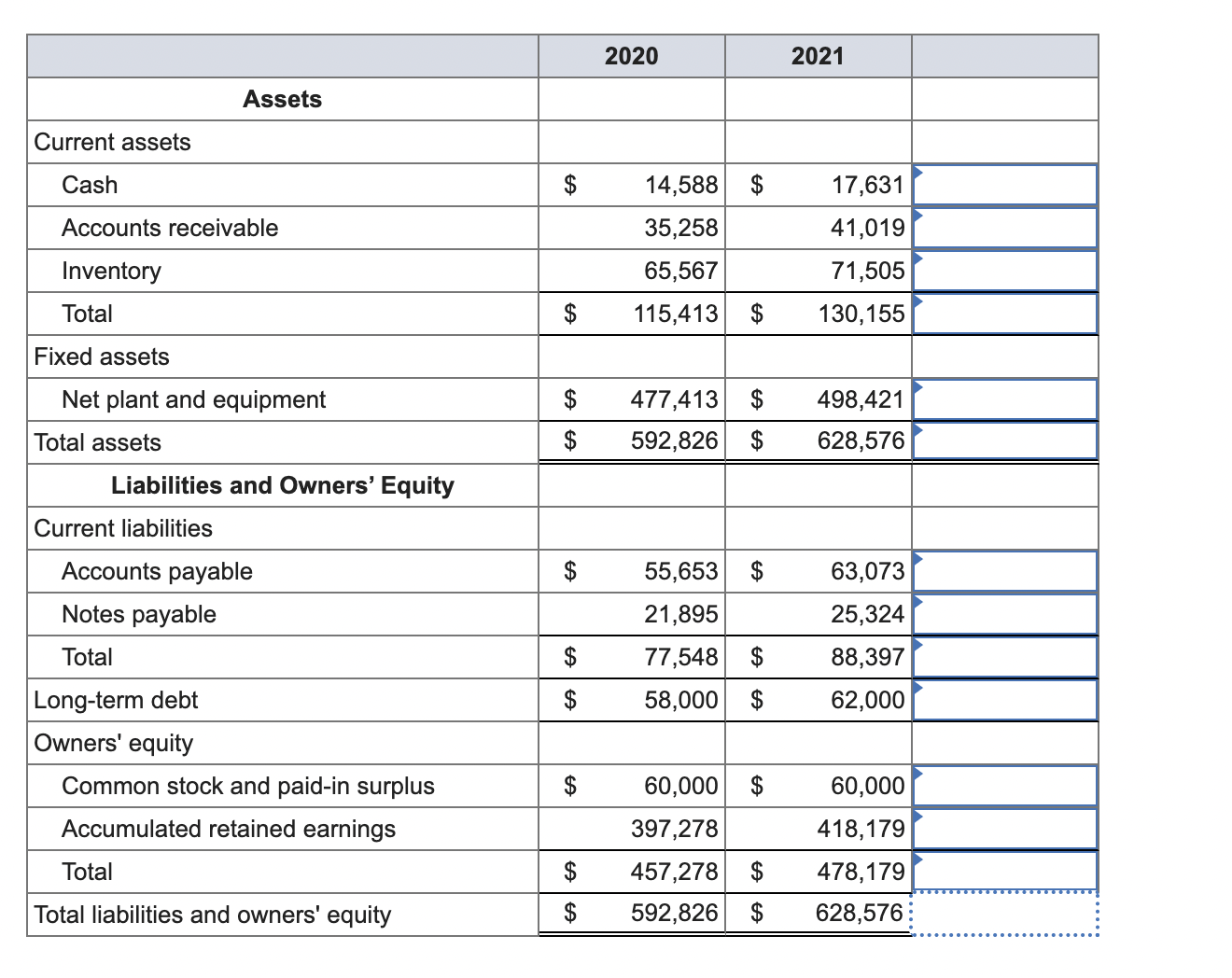Click the Owners' equity label
The height and width of the screenshot is (978, 1232).
pos(114,743)
